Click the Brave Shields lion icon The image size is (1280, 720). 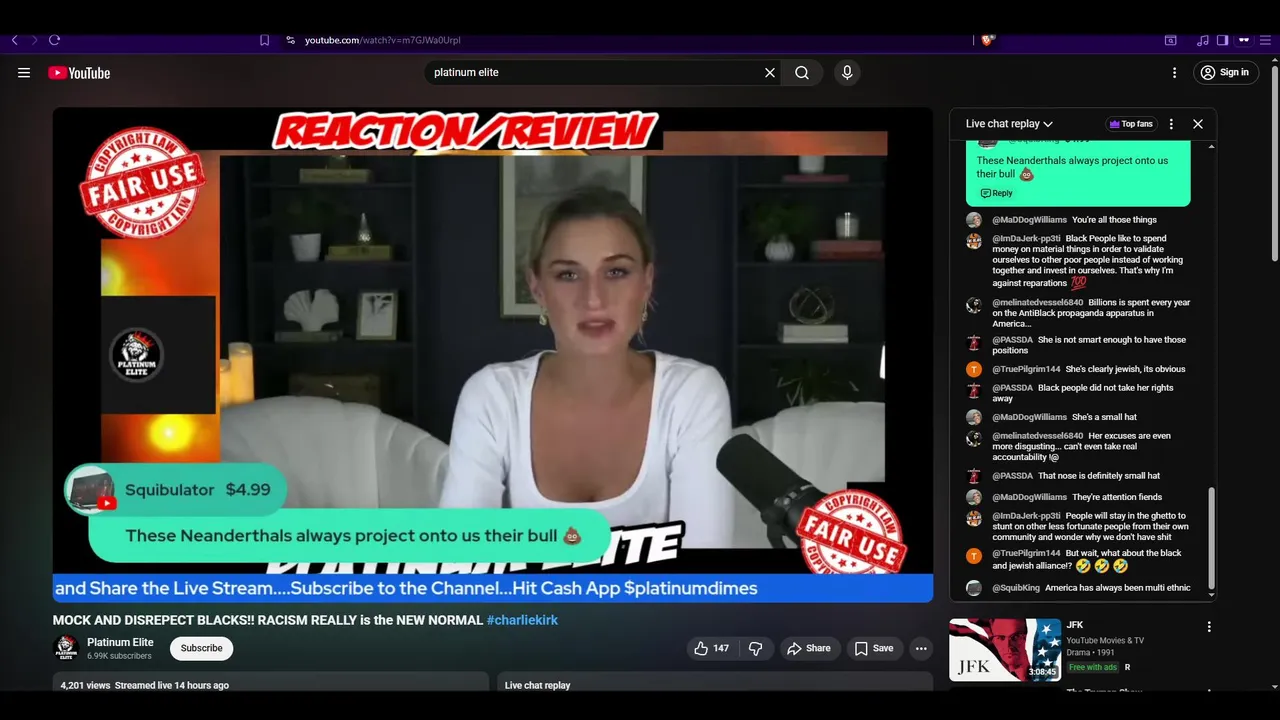[x=988, y=40]
